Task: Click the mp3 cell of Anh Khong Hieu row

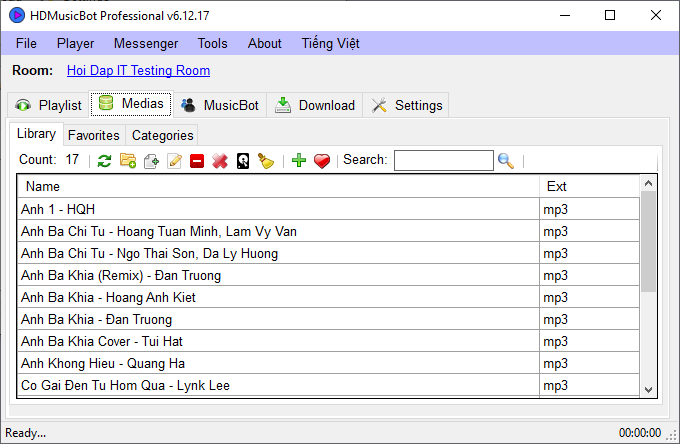Action: coord(590,363)
